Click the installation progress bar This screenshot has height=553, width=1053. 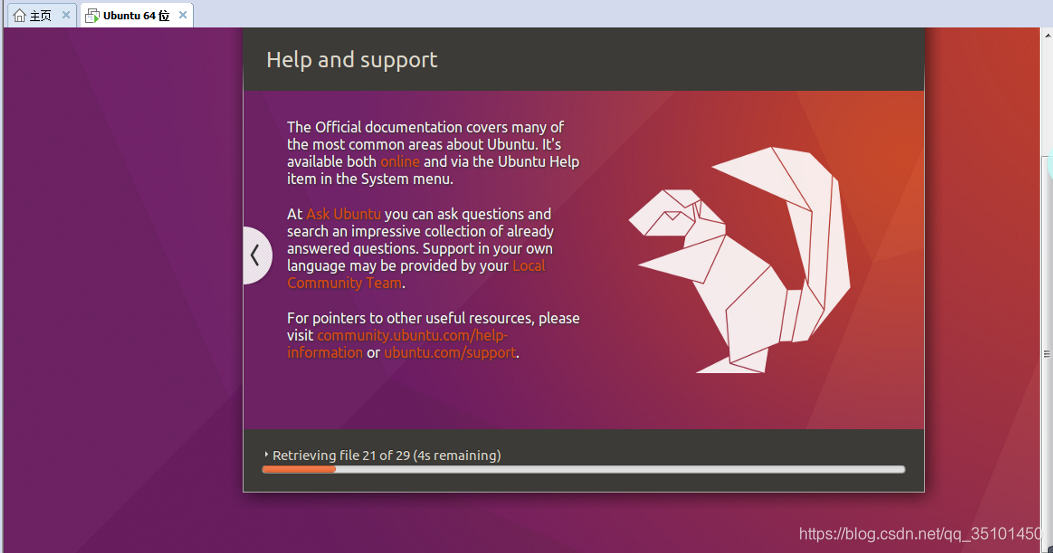tap(584, 470)
